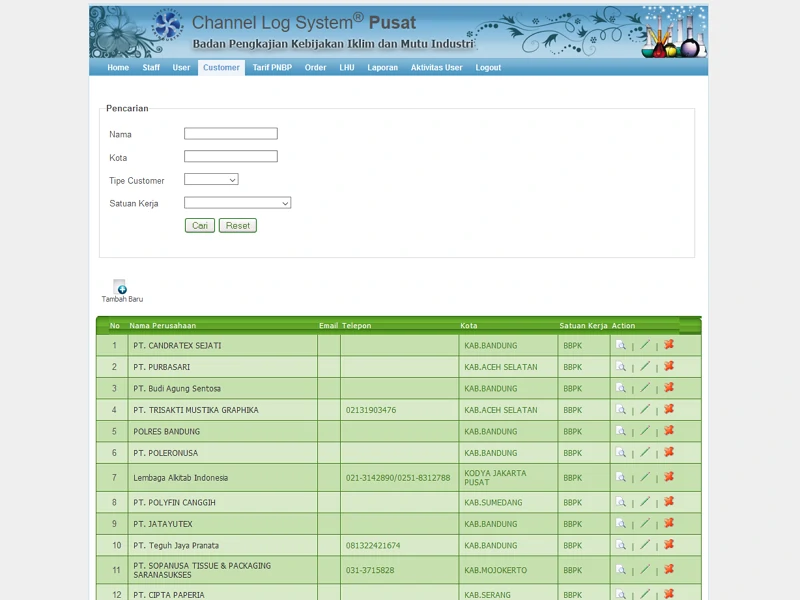
Task: Open the view icon for Lembaga Alkitab Indonesia
Action: pos(621,477)
